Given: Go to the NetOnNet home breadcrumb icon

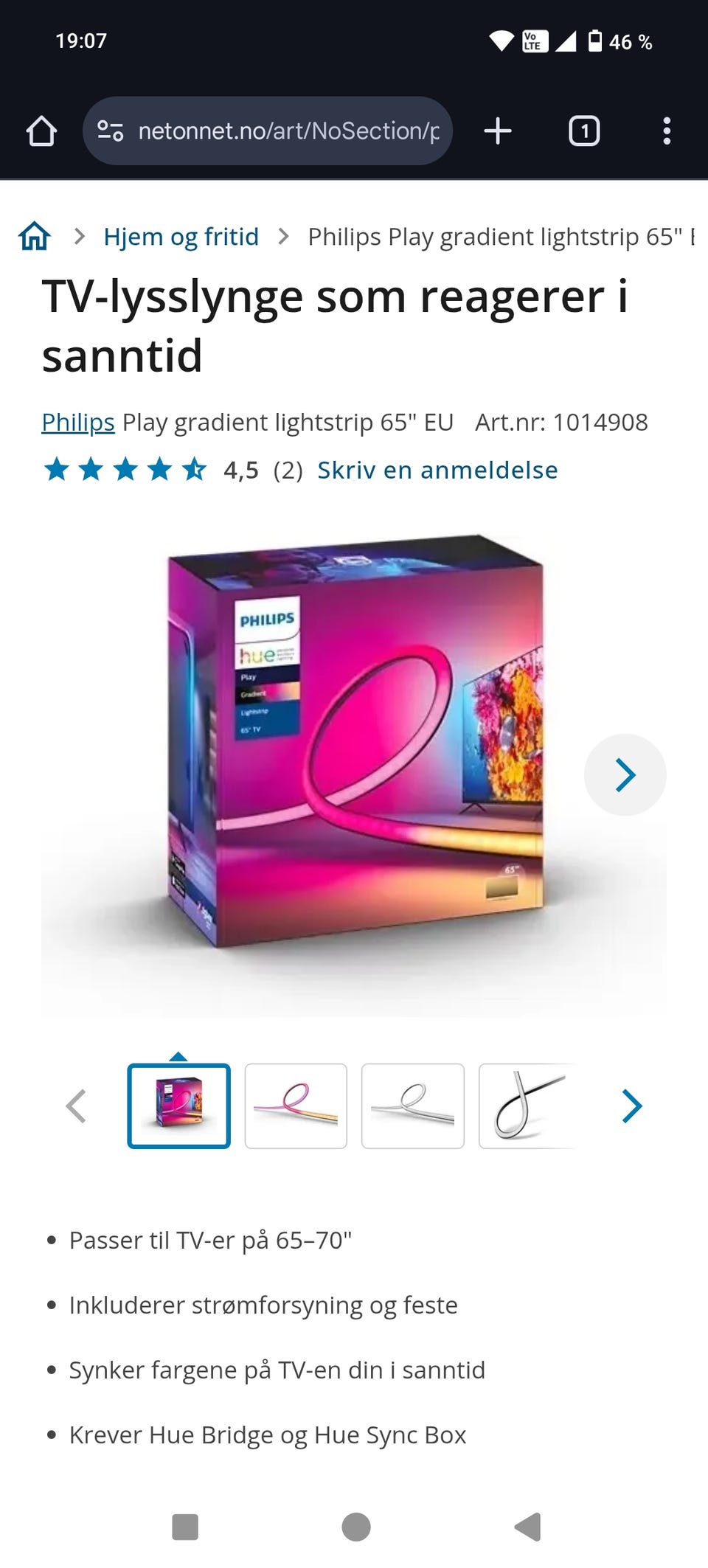Looking at the screenshot, I should (35, 237).
